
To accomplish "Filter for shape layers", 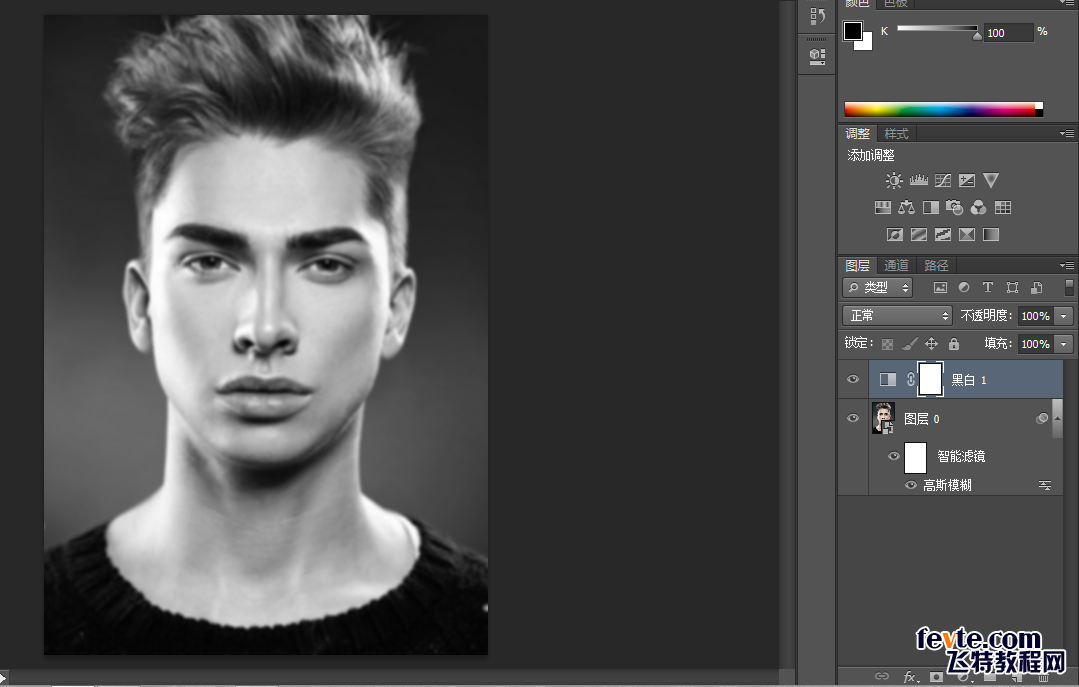I will coord(1012,288).
